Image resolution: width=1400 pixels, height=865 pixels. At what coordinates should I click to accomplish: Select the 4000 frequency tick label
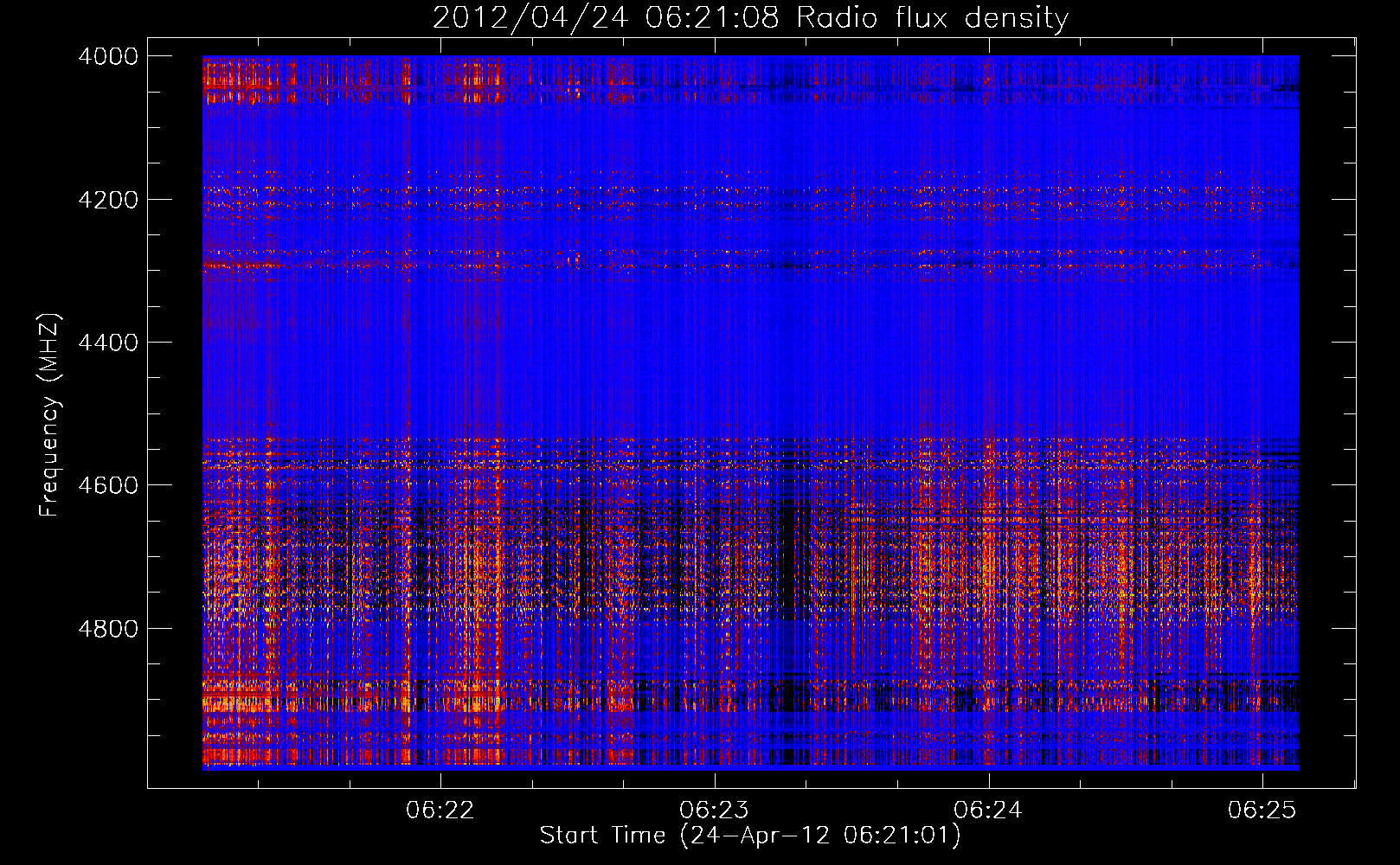point(108,56)
